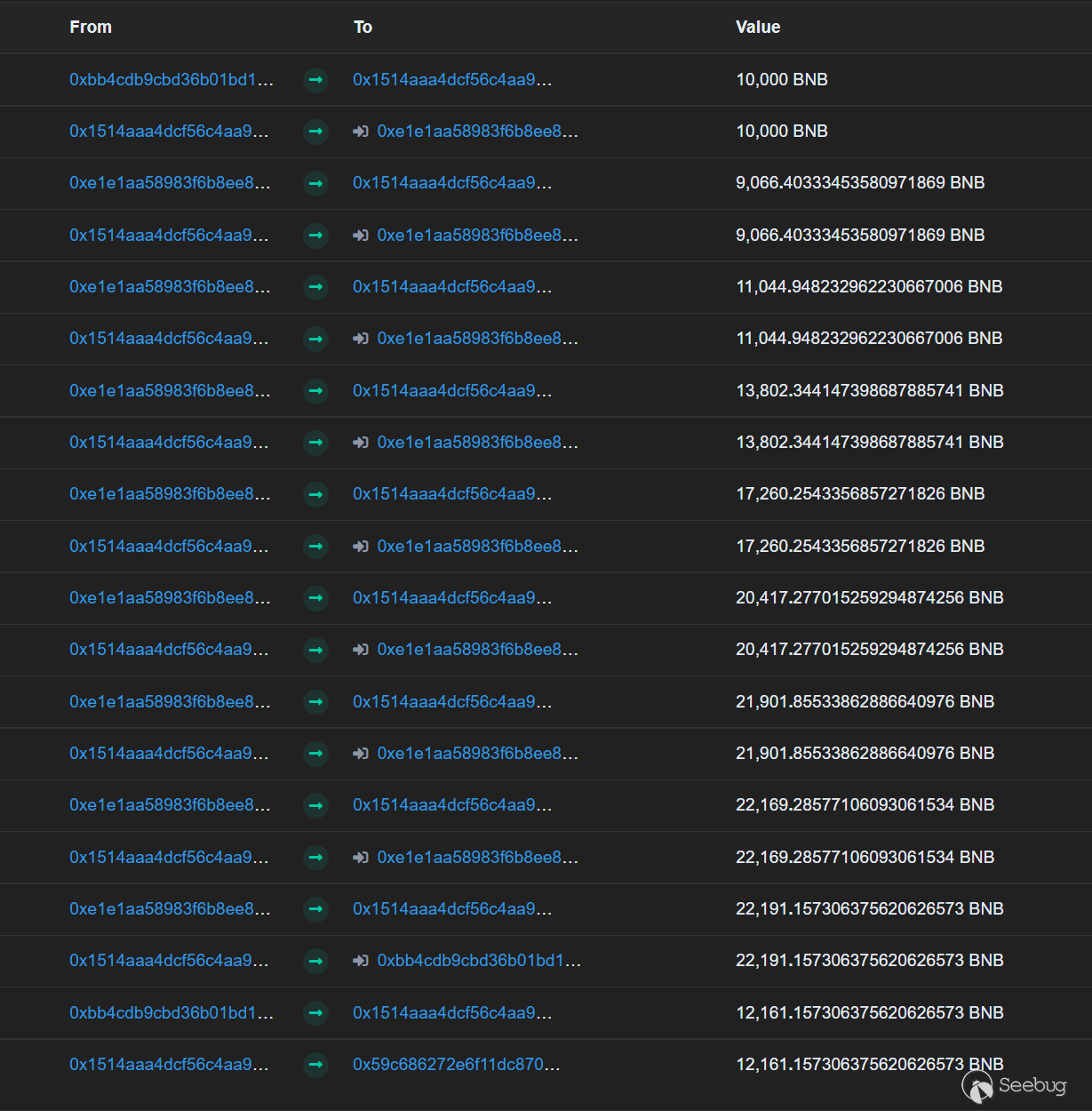Click contract icon in 22,169.28 BNB row
Image resolution: width=1092 pixels, height=1111 pixels.
pos(360,858)
